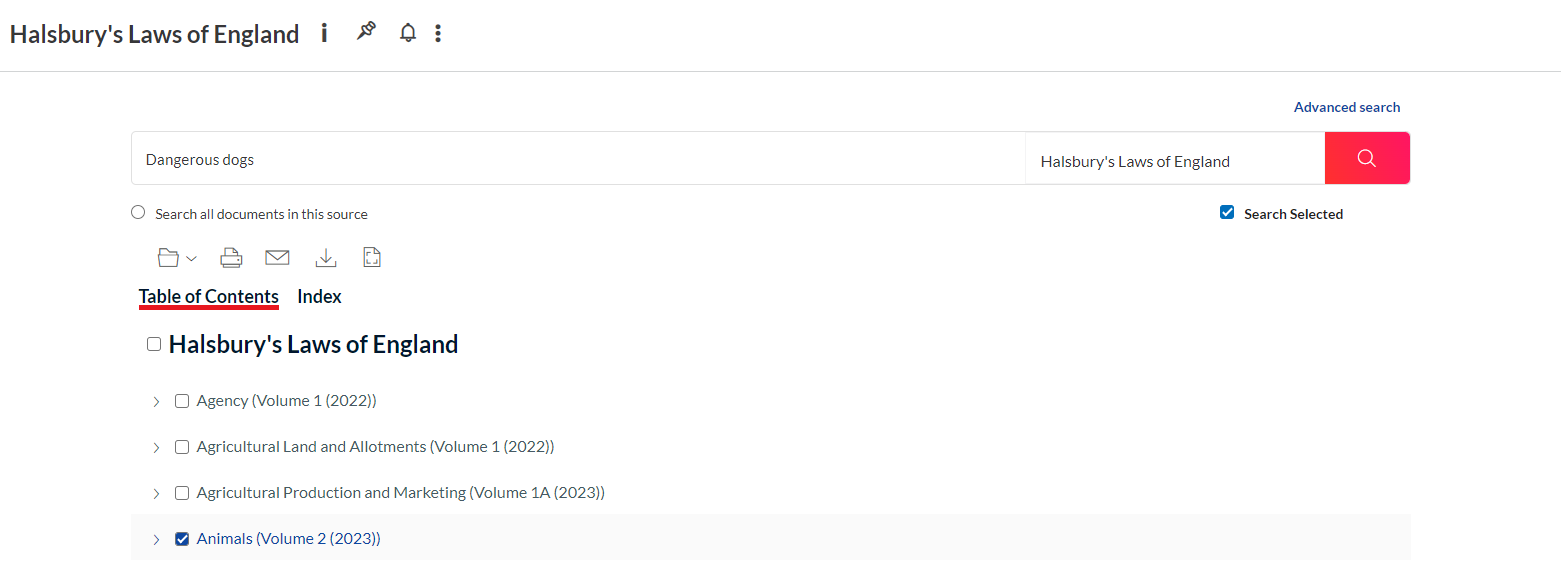The height and width of the screenshot is (576, 1561).
Task: Click the full-screen document view icon
Action: point(372,258)
